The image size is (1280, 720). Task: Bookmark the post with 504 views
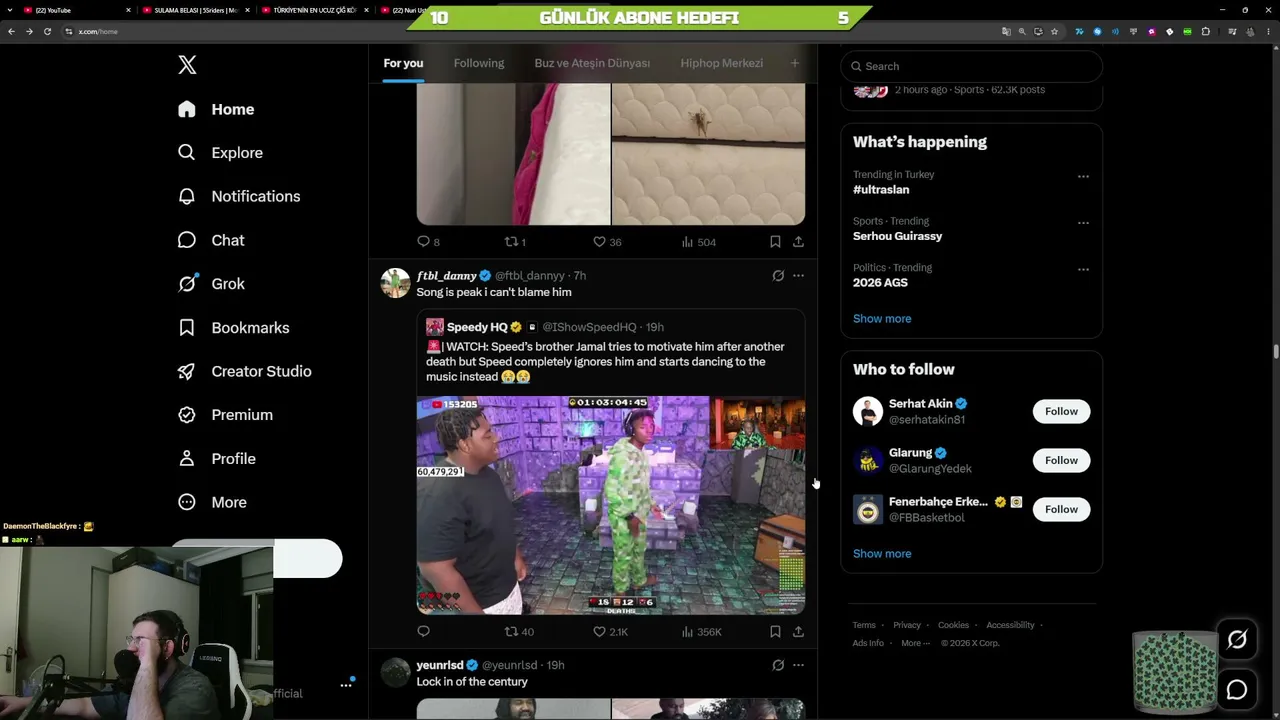(x=775, y=242)
